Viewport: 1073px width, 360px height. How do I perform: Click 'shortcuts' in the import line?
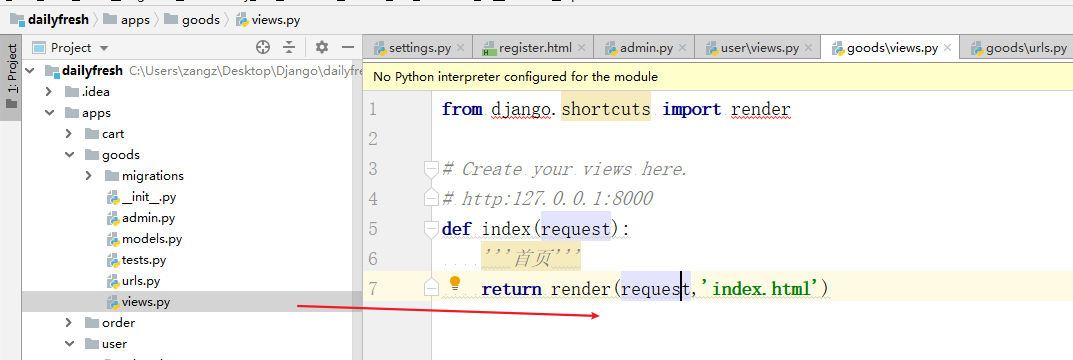click(606, 109)
